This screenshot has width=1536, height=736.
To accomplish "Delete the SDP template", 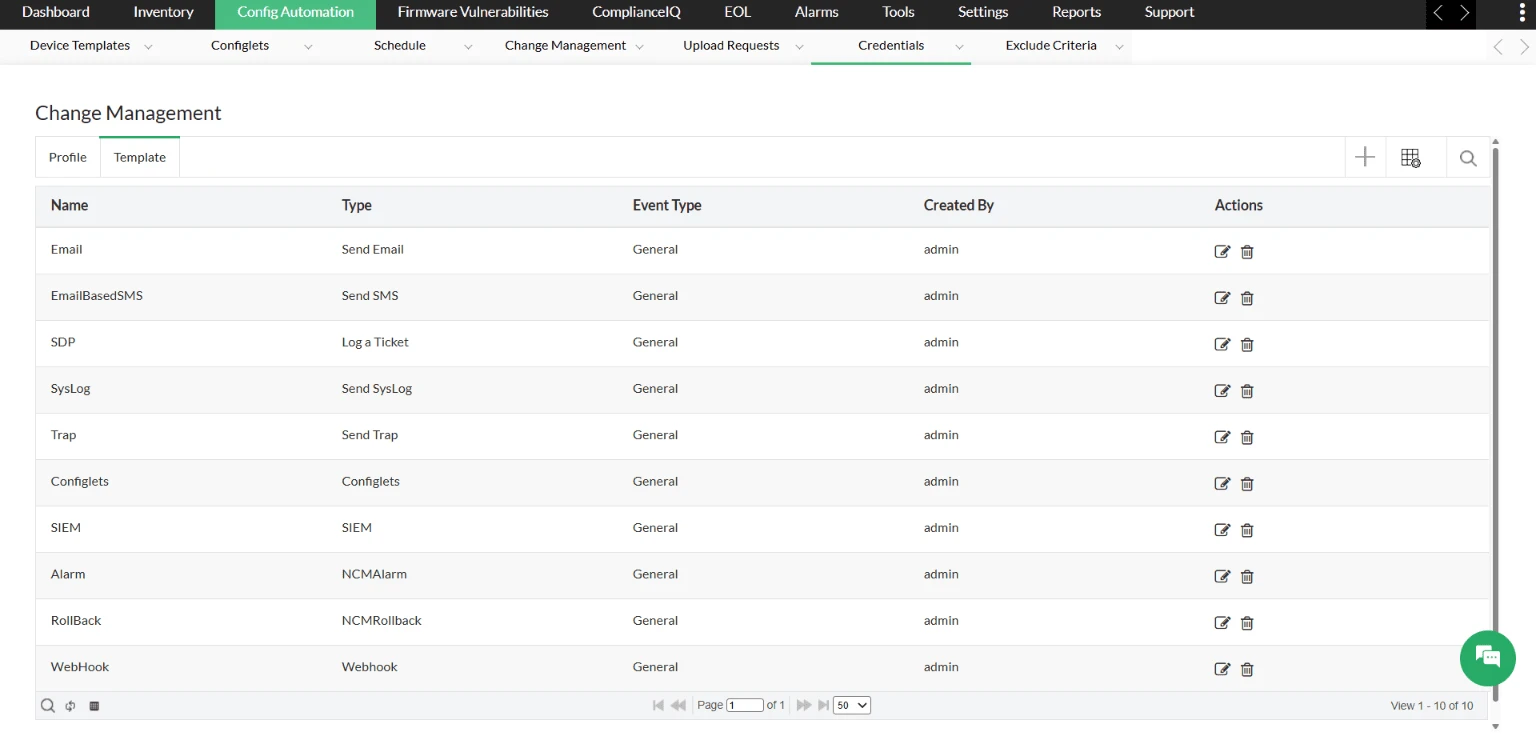I will 1247,345.
